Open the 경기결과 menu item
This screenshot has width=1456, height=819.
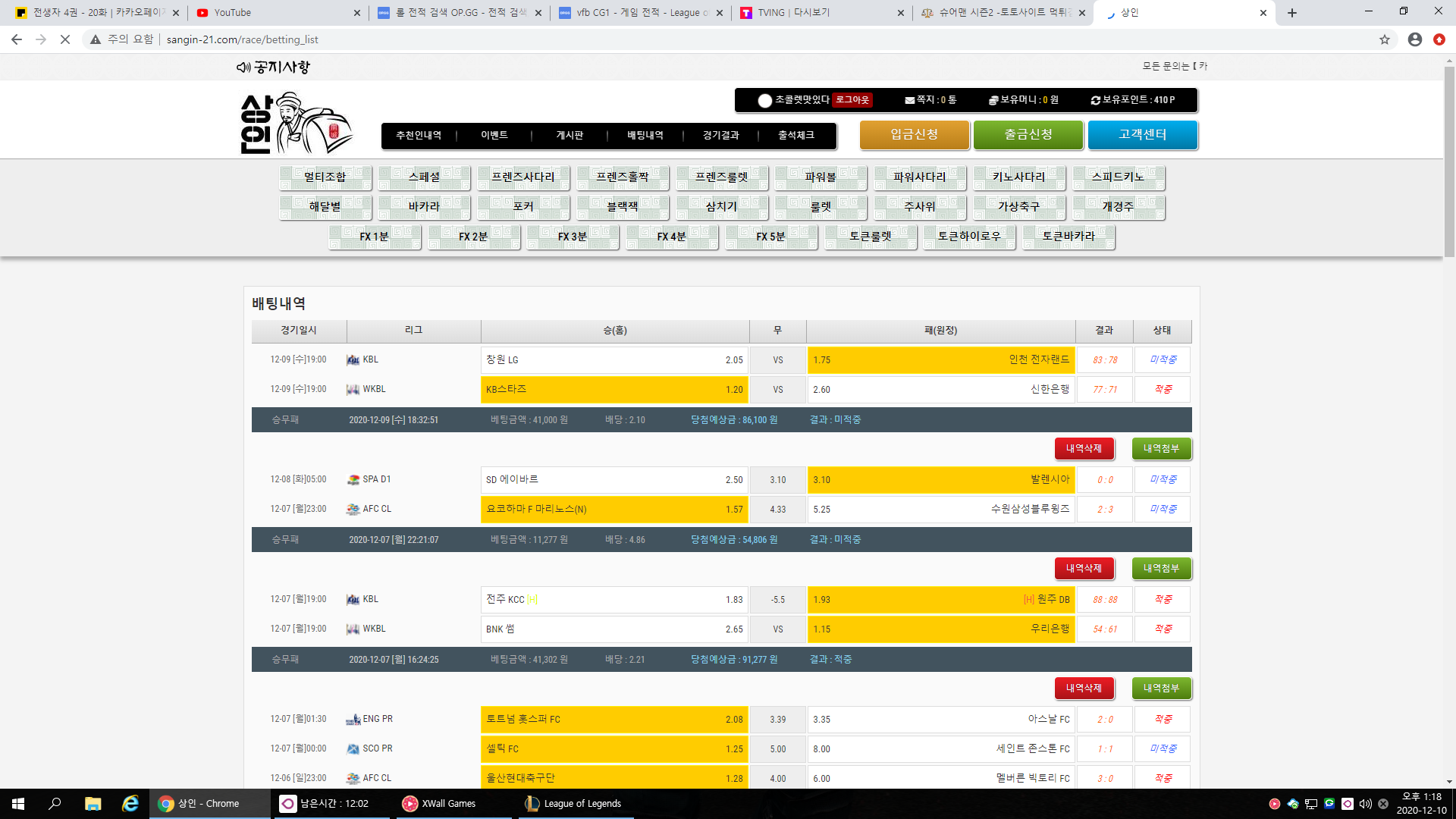(x=720, y=136)
